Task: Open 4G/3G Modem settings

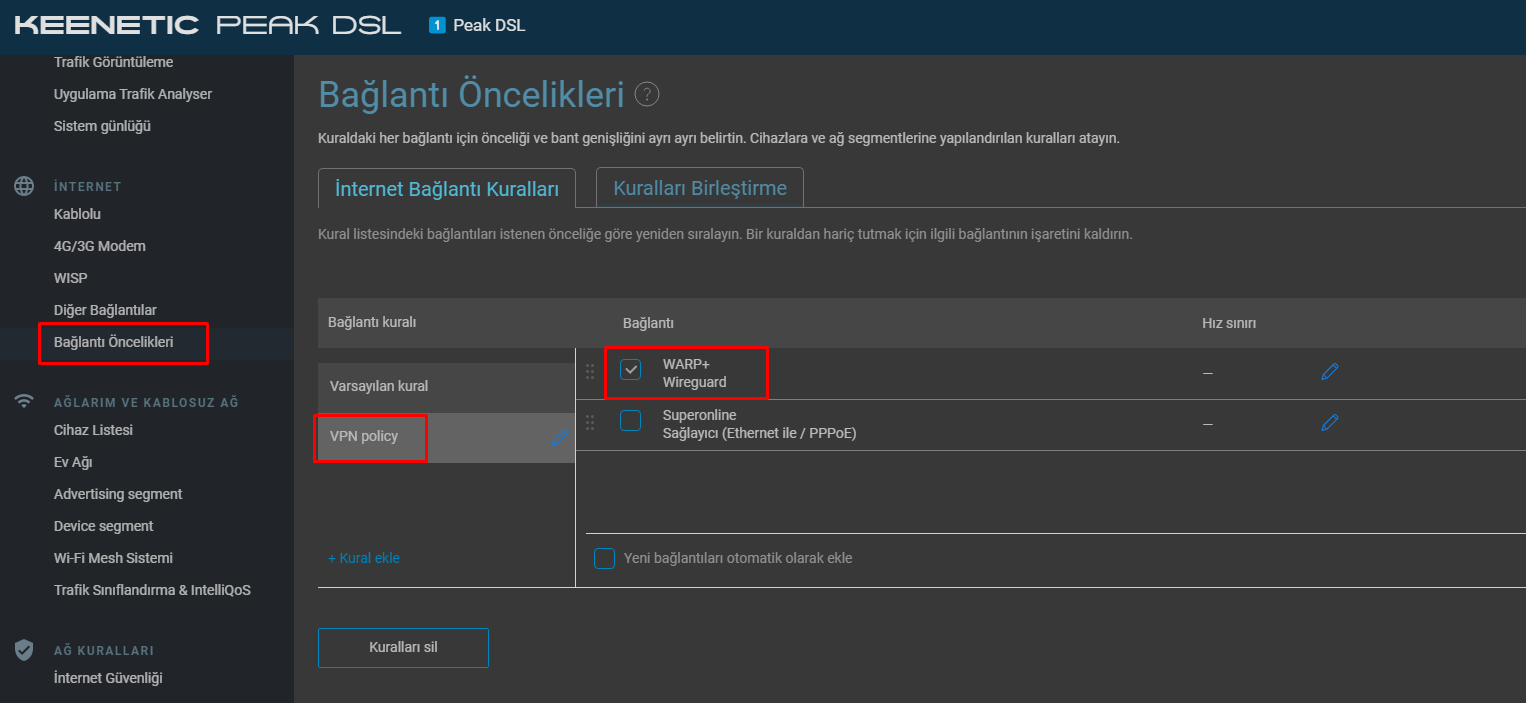Action: tap(100, 246)
